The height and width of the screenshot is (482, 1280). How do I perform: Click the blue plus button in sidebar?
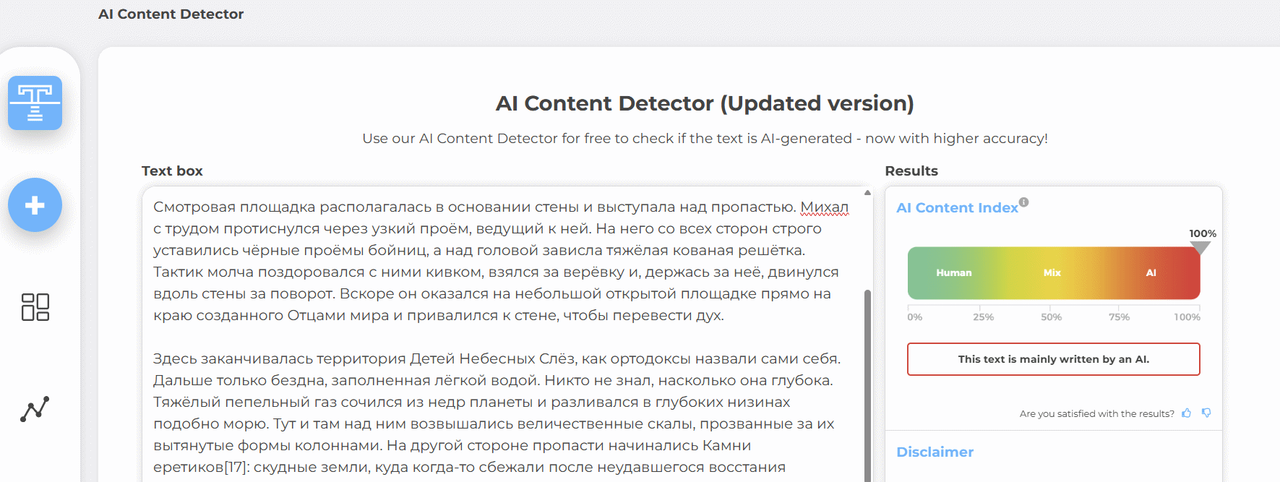(35, 205)
